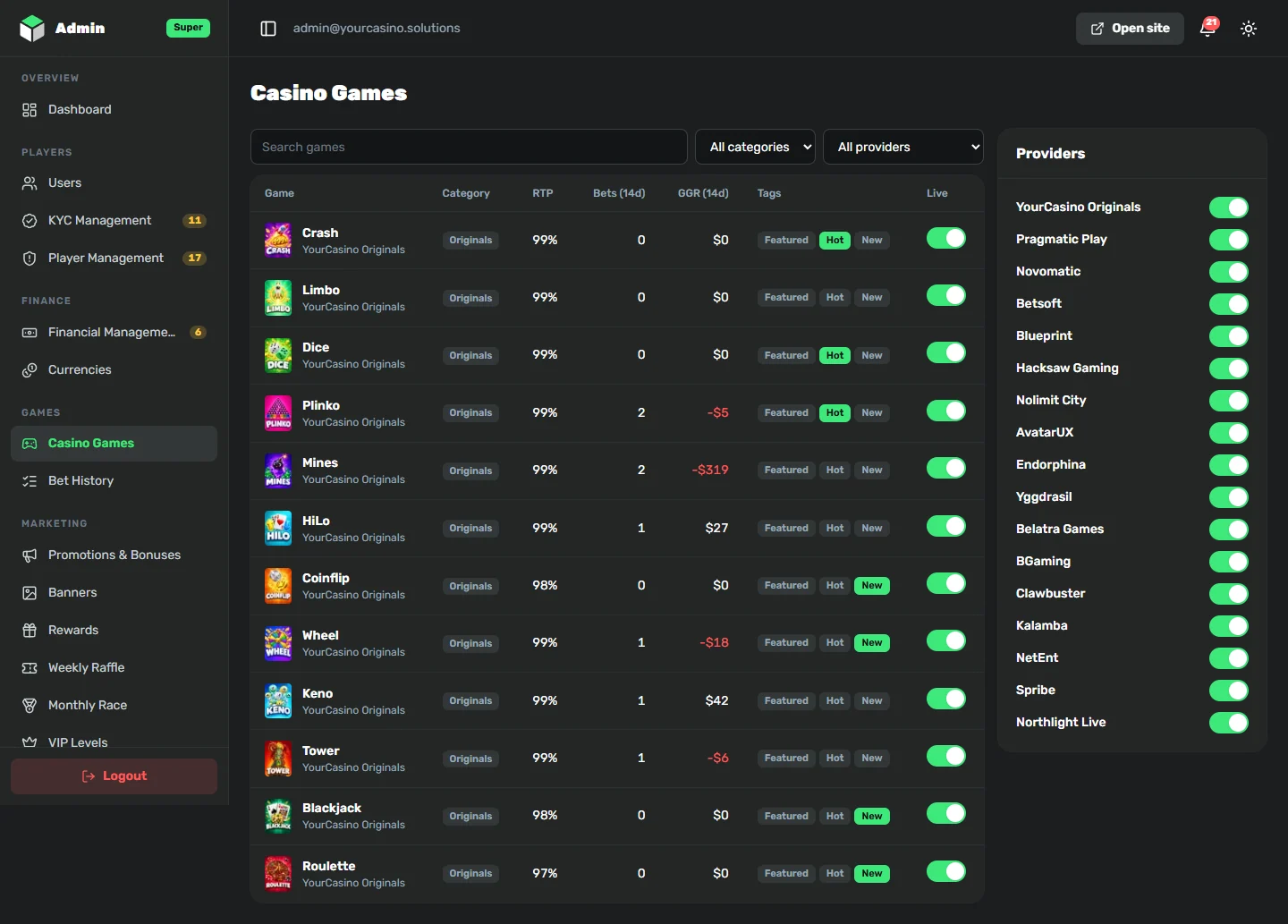Image resolution: width=1288 pixels, height=924 pixels.
Task: Click the HiLo game icon
Action: pos(278,528)
